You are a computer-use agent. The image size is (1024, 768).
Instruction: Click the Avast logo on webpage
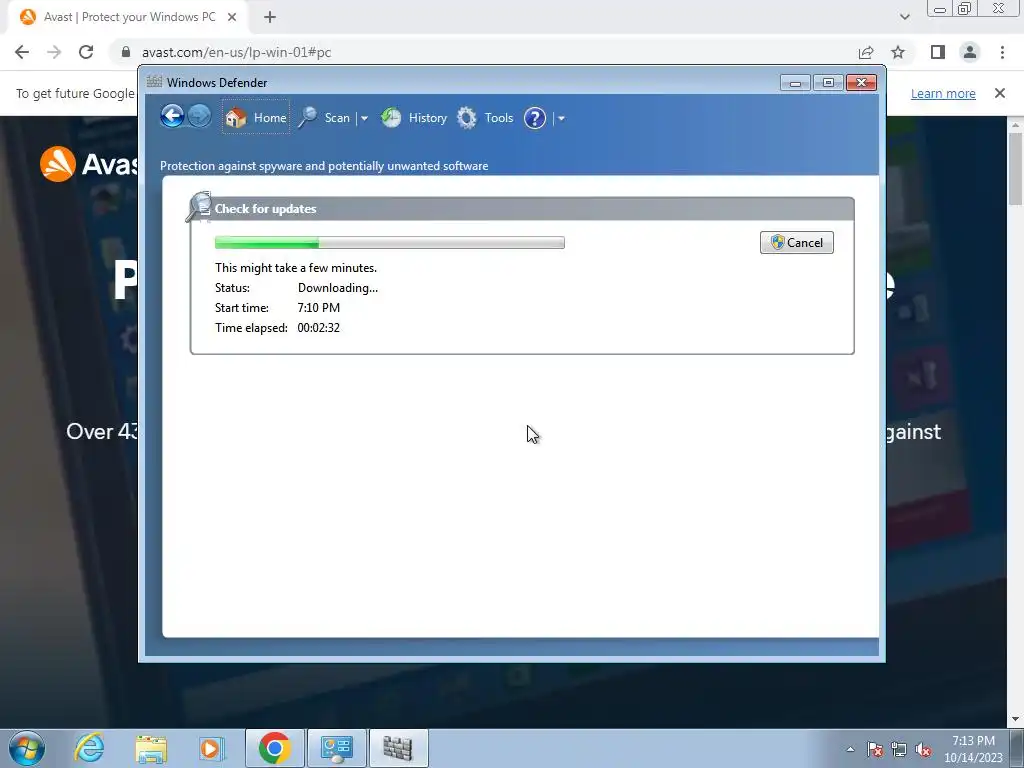[x=89, y=164]
